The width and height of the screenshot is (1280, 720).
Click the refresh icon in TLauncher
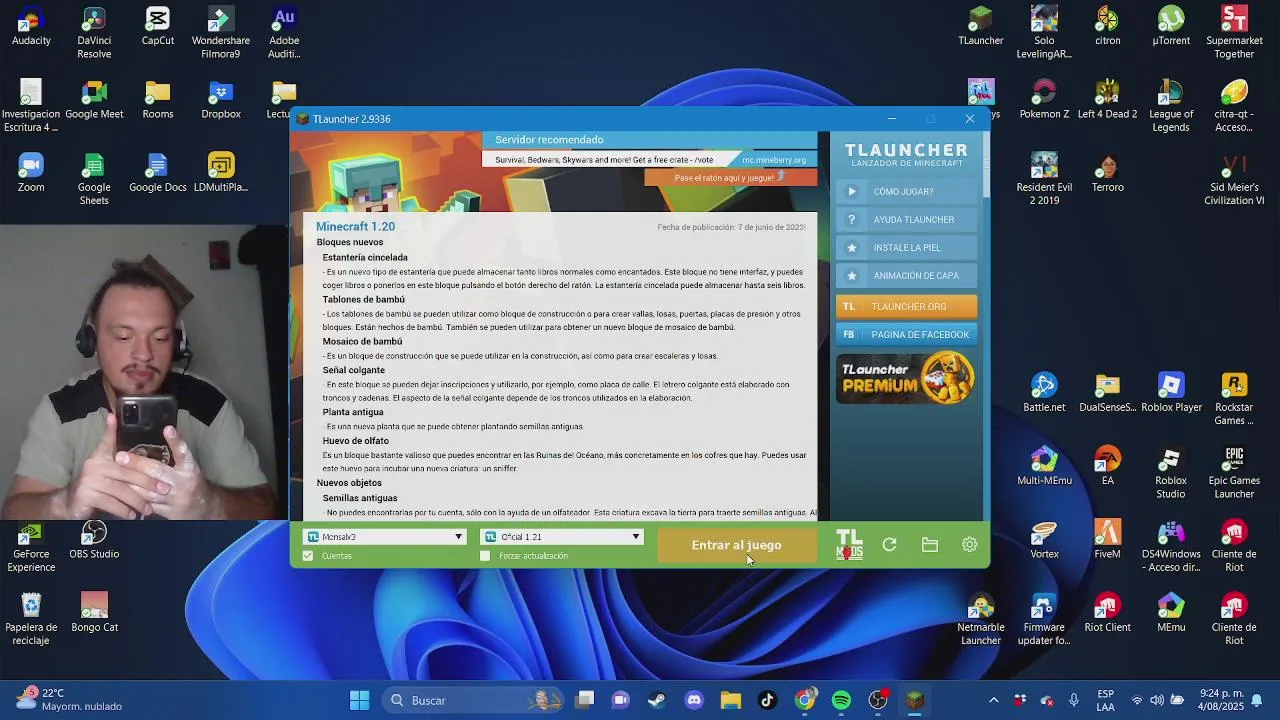click(x=889, y=545)
